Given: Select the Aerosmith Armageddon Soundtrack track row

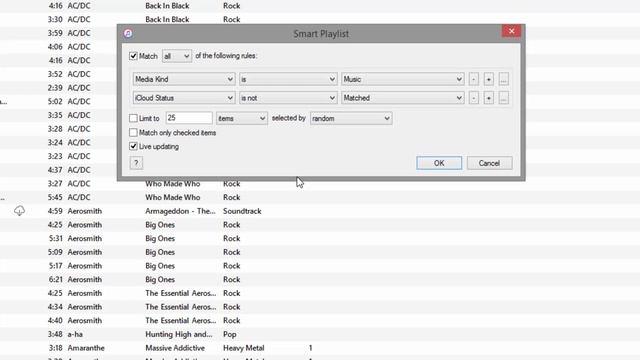Looking at the screenshot, I should (320, 211).
